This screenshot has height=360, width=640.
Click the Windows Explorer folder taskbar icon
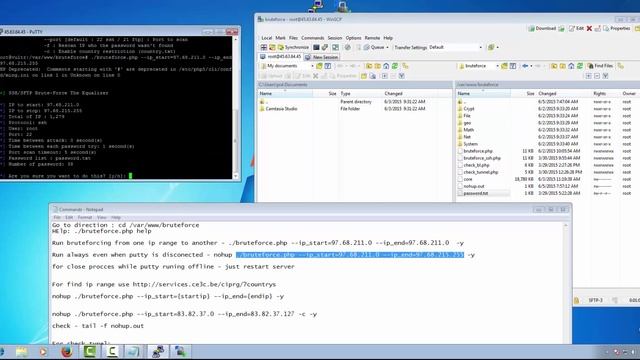[x=22, y=351]
